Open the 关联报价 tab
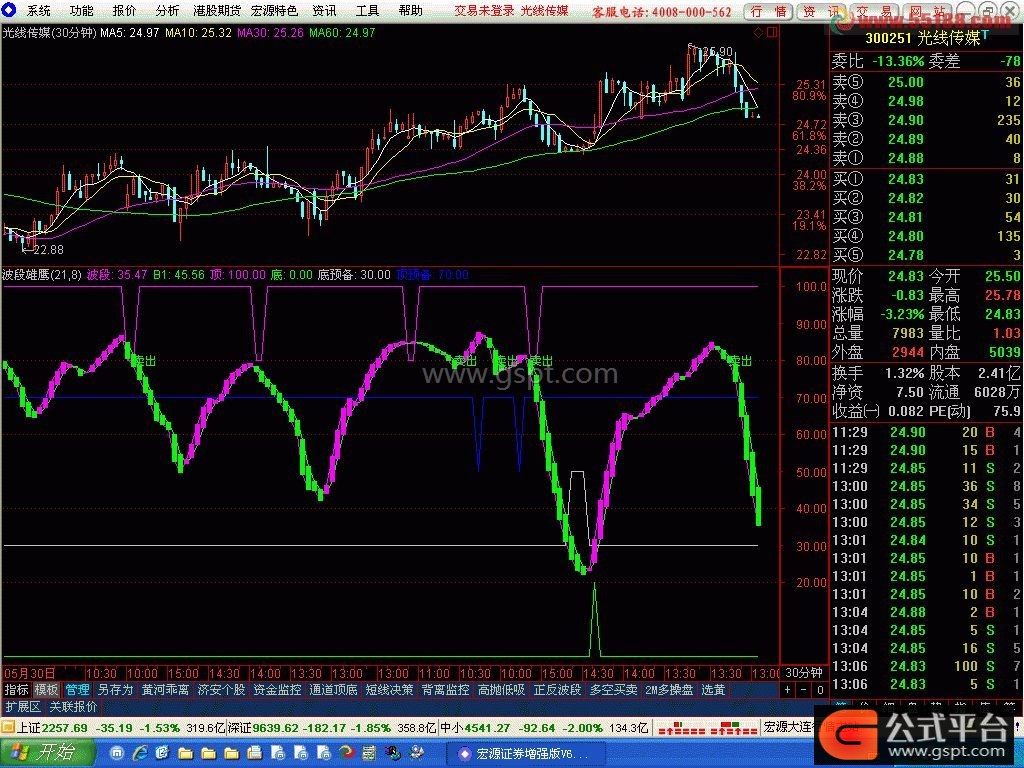Screen dimensions: 1024x768 point(73,707)
